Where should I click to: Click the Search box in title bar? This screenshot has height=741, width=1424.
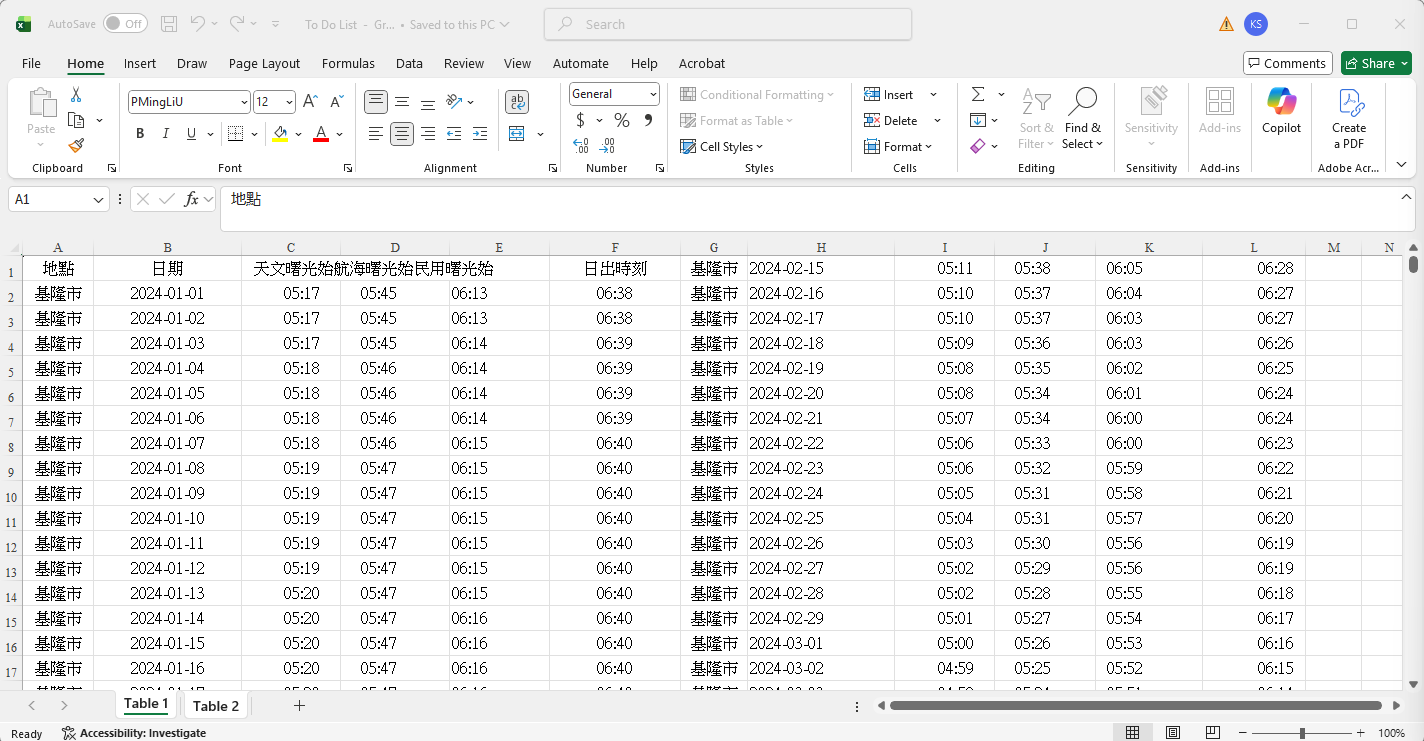[x=727, y=24]
